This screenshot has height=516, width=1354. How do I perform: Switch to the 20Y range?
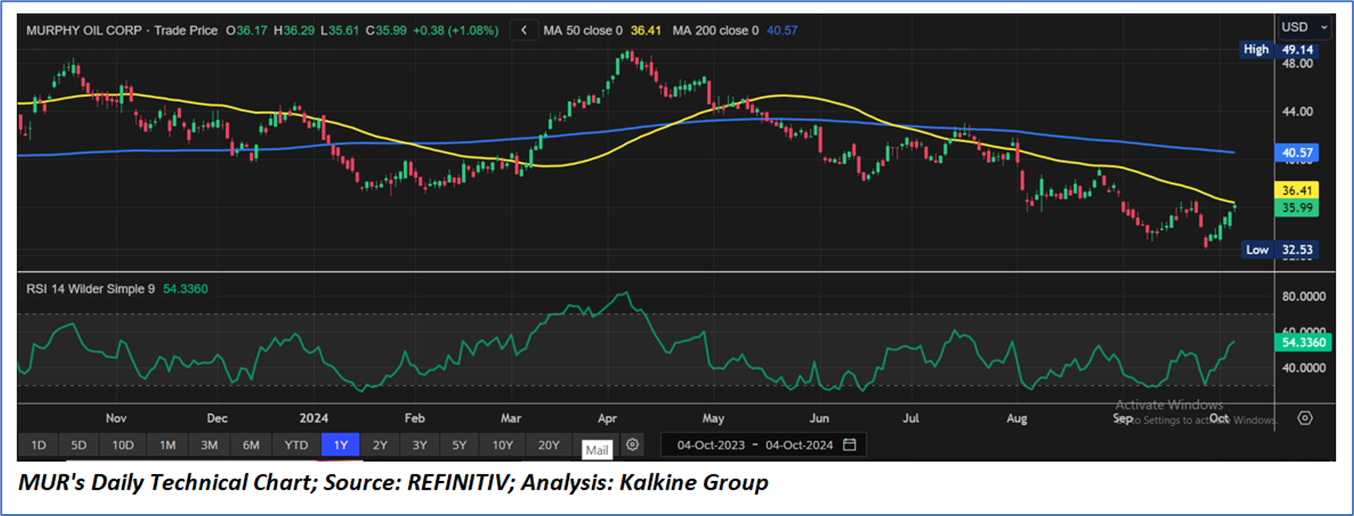[549, 444]
